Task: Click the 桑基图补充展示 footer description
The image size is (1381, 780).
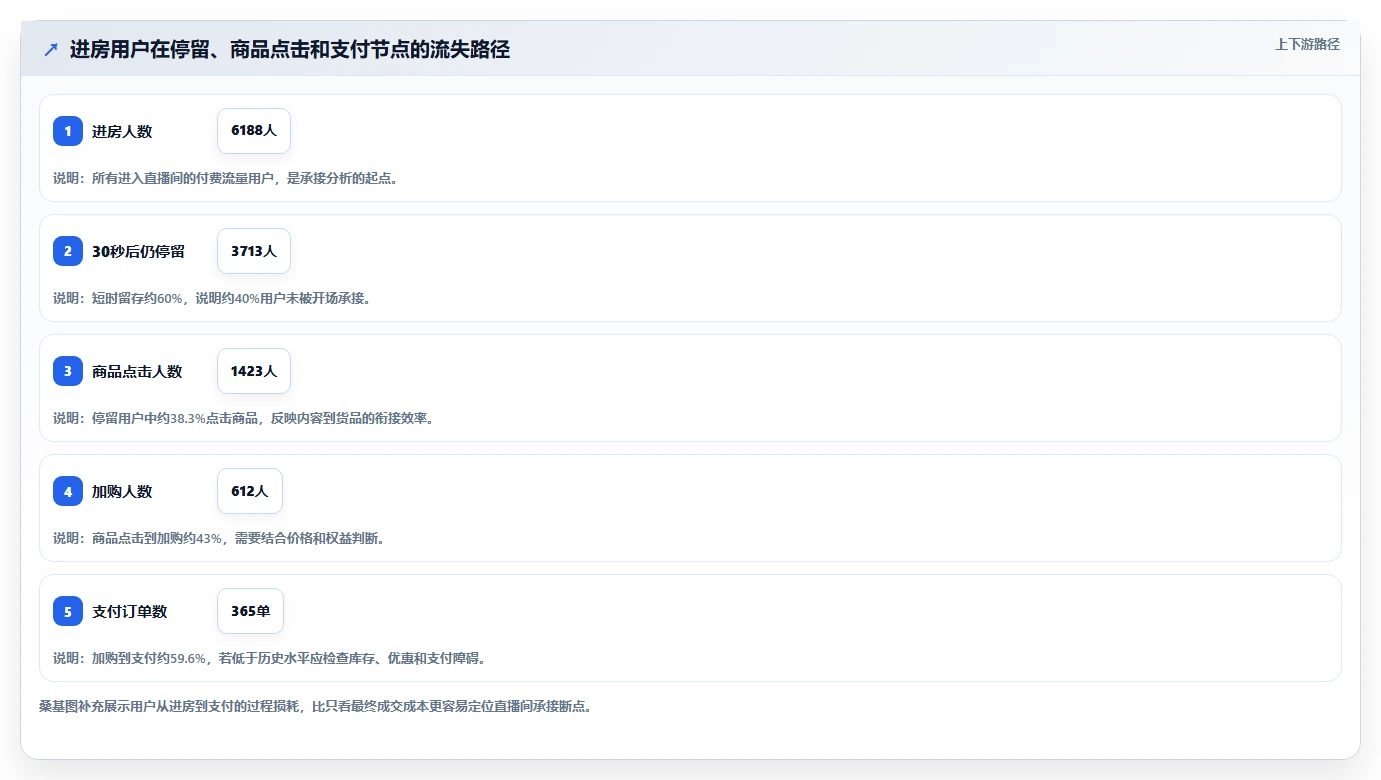Action: click(x=315, y=706)
